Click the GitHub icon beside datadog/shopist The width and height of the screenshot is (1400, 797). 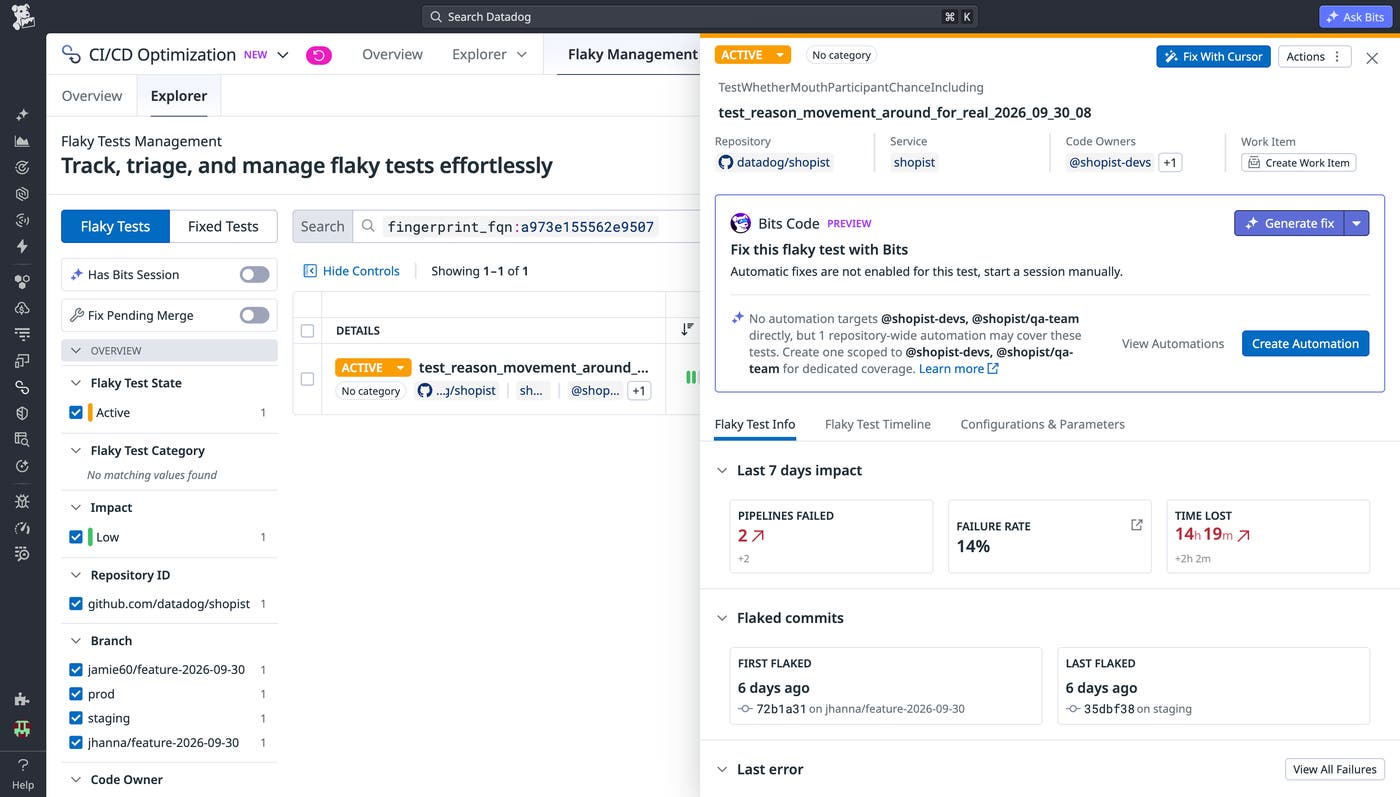click(x=726, y=162)
